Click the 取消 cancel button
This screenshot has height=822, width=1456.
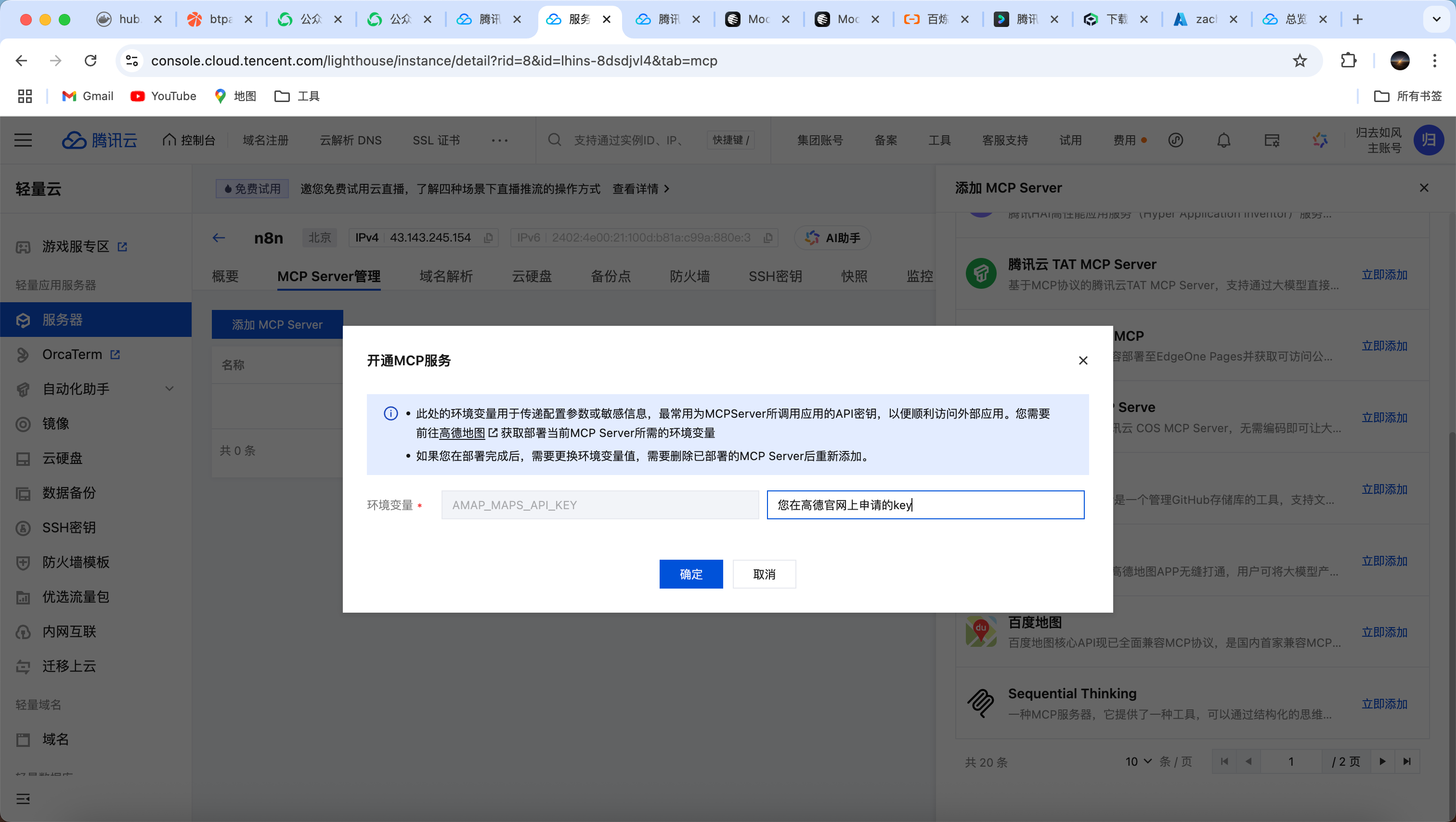click(764, 574)
